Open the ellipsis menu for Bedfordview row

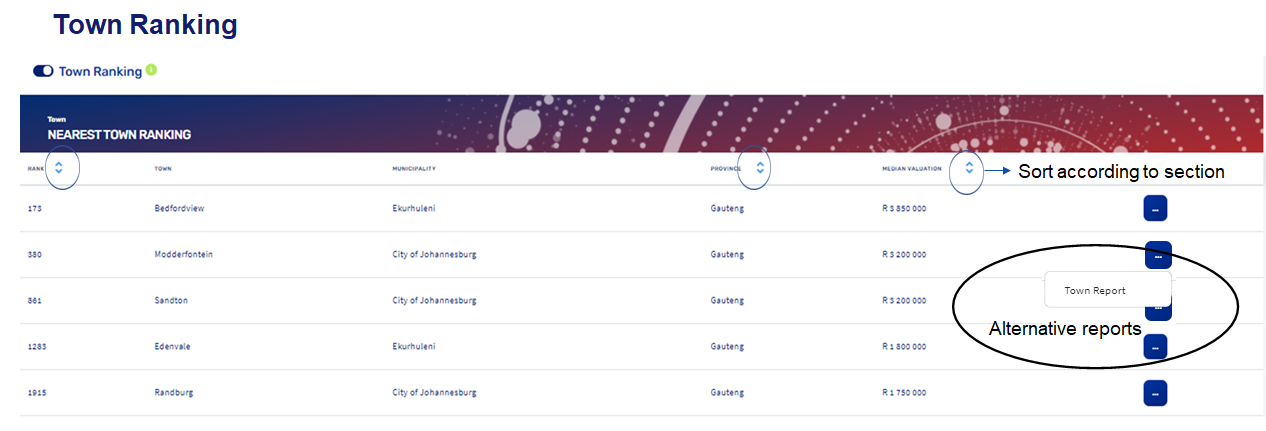[1155, 209]
